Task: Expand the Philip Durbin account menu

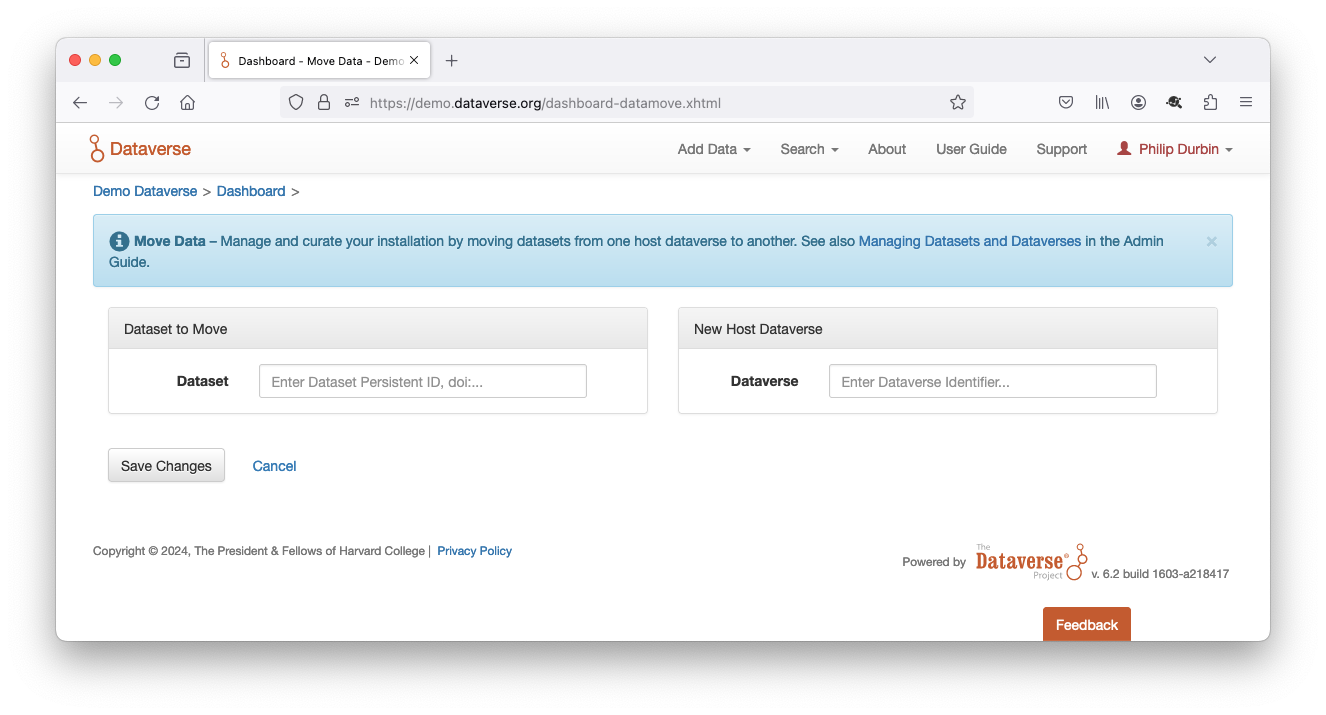Action: coord(1175,149)
